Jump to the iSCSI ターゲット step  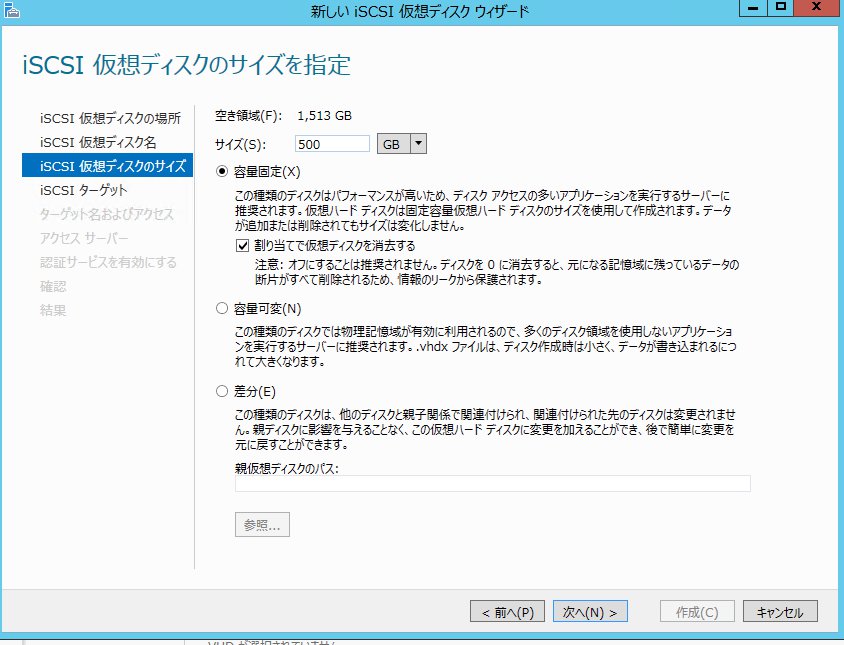point(84,190)
